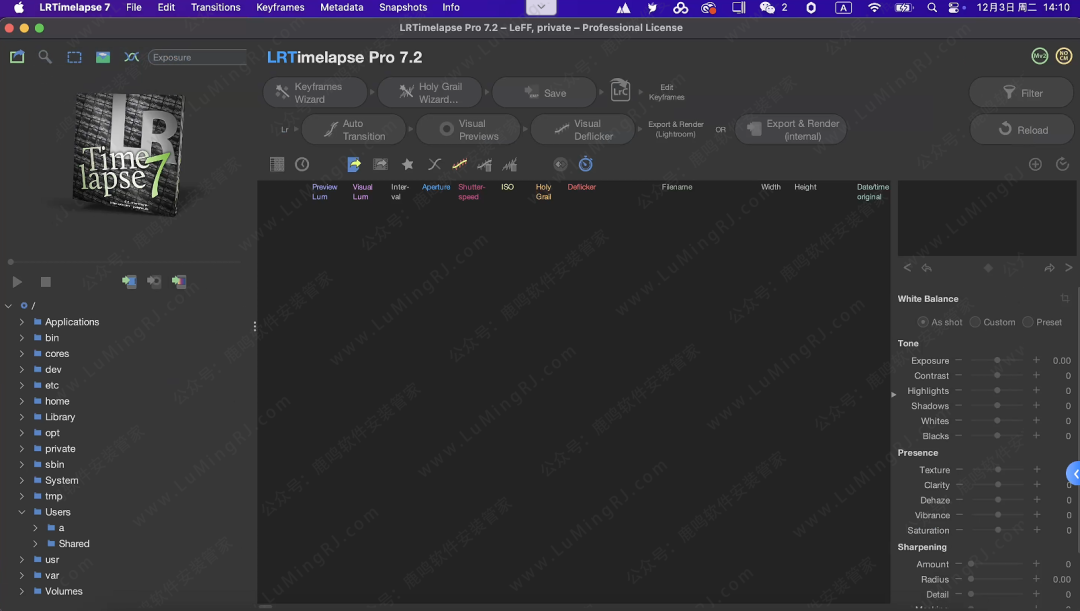Screen dimensions: 1080x611
Task: Click the LrC Lightroom Classic icon
Action: [x=621, y=92]
